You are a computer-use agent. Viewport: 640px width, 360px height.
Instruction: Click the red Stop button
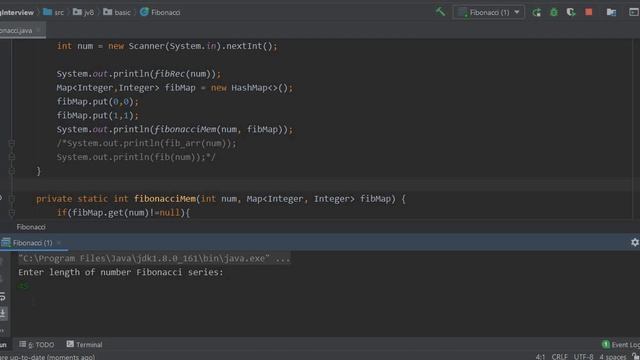(x=589, y=12)
